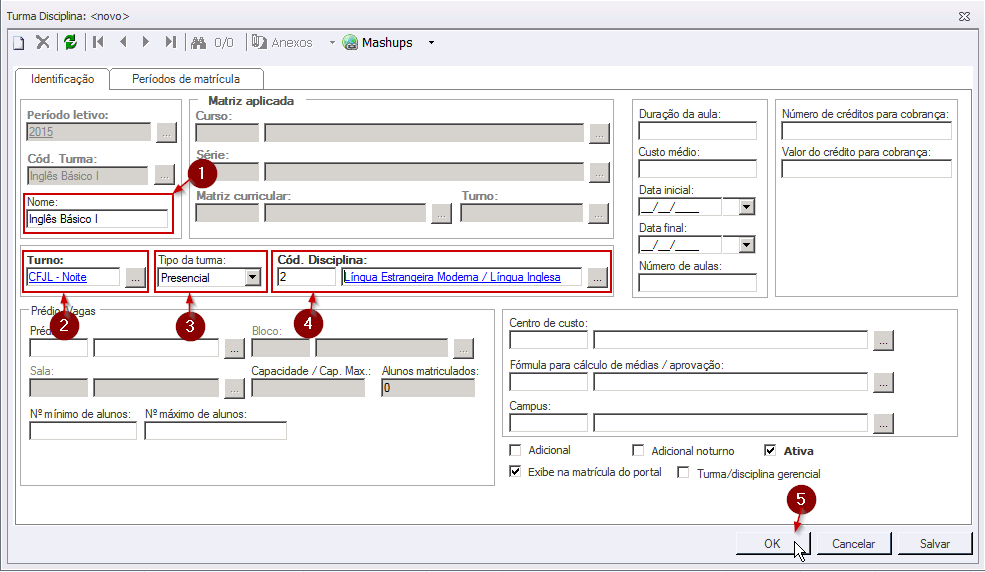Screen dimensions: 985x572
Task: Go to previous record arrow
Action: pyautogui.click(x=123, y=43)
